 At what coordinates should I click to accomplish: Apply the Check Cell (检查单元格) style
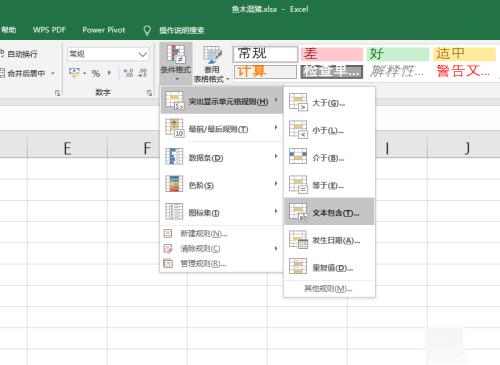tap(331, 72)
